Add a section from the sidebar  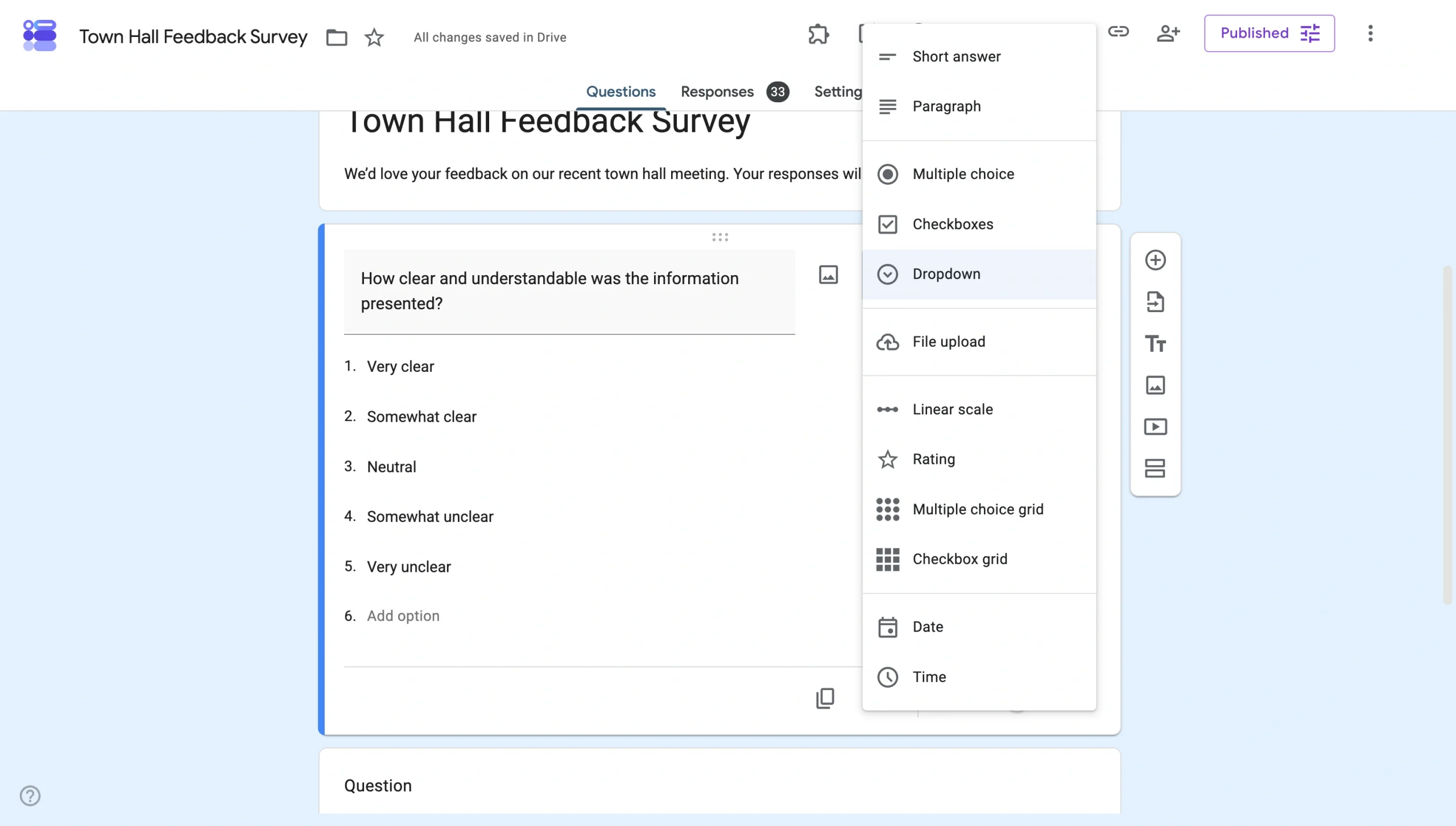tap(1155, 468)
